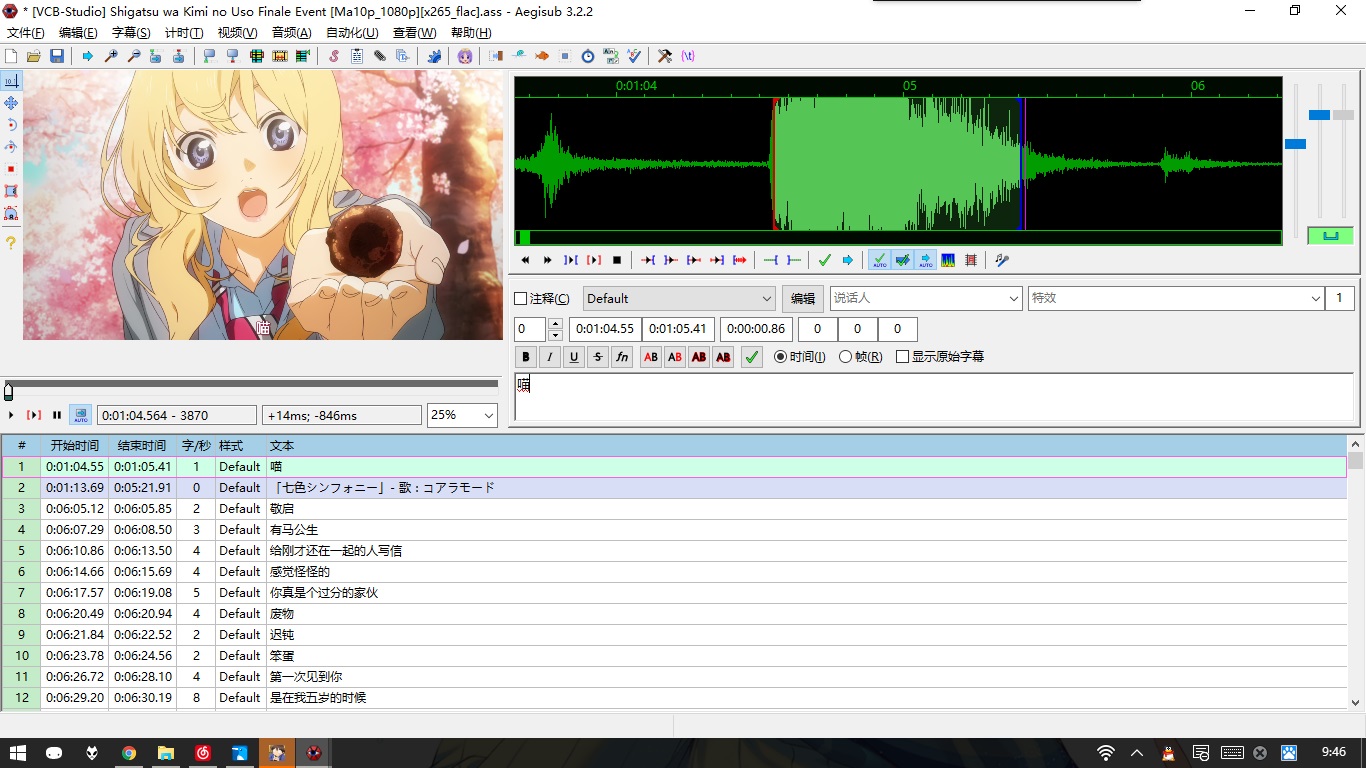Viewport: 1366px width, 768px height.
Task: Open the 字幕(S) menu
Action: [x=131, y=33]
